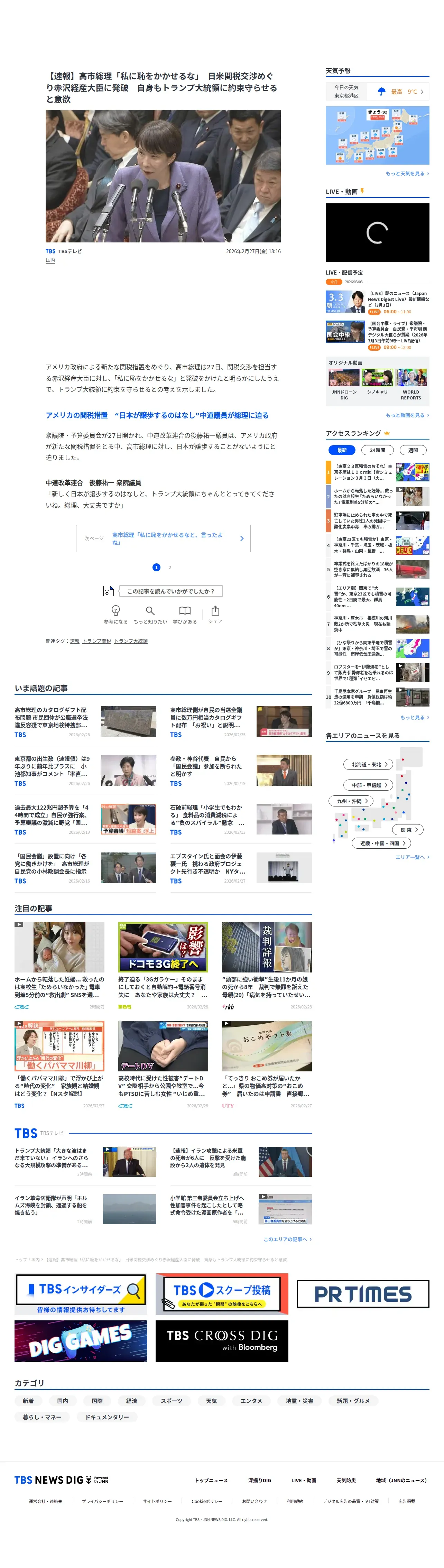
Task: Open 深掘りDIG in footer navigation
Action: pos(260,1481)
